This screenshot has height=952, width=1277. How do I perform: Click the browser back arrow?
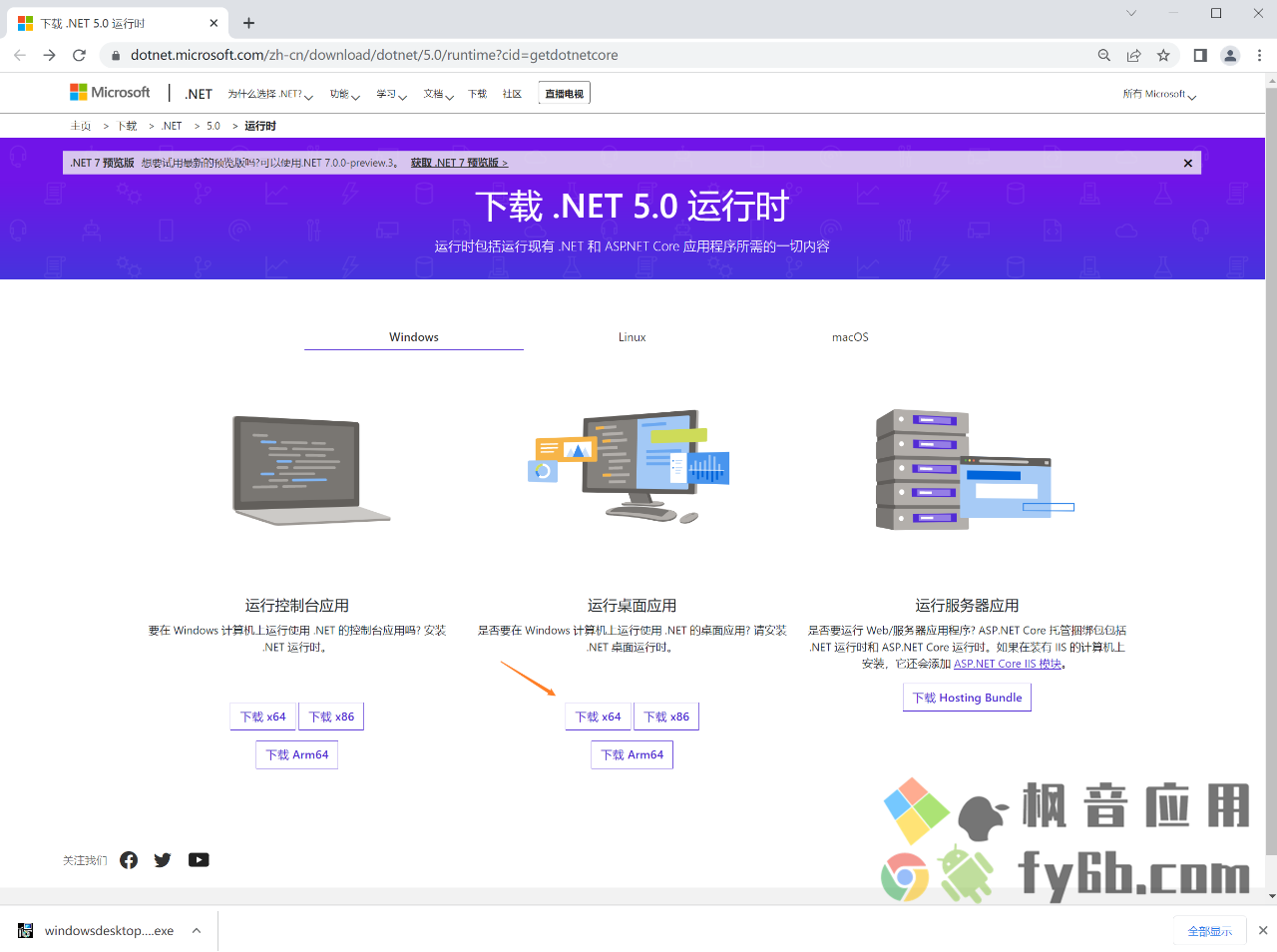click(20, 55)
